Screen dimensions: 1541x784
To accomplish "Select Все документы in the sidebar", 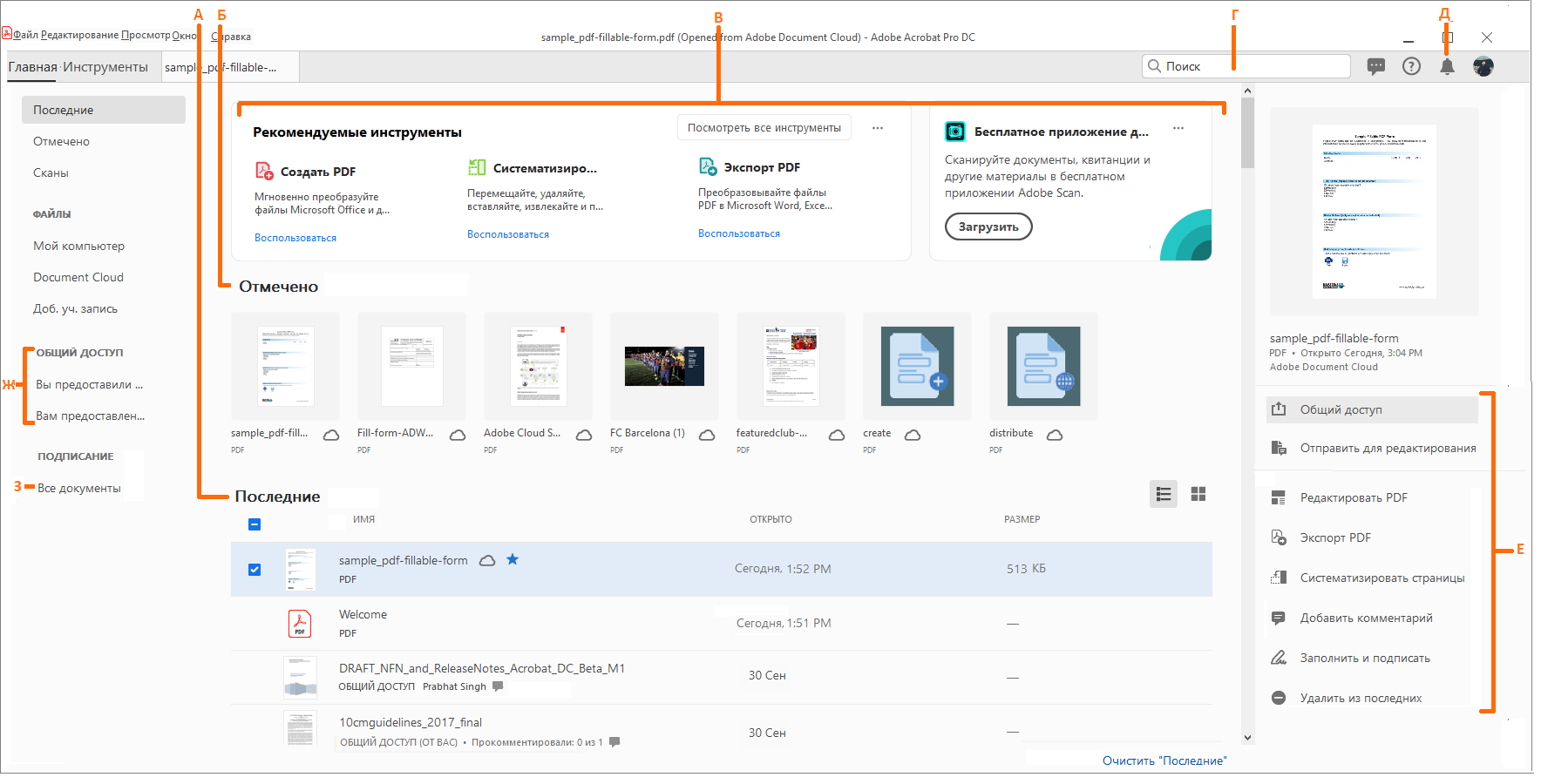I will click(x=78, y=488).
